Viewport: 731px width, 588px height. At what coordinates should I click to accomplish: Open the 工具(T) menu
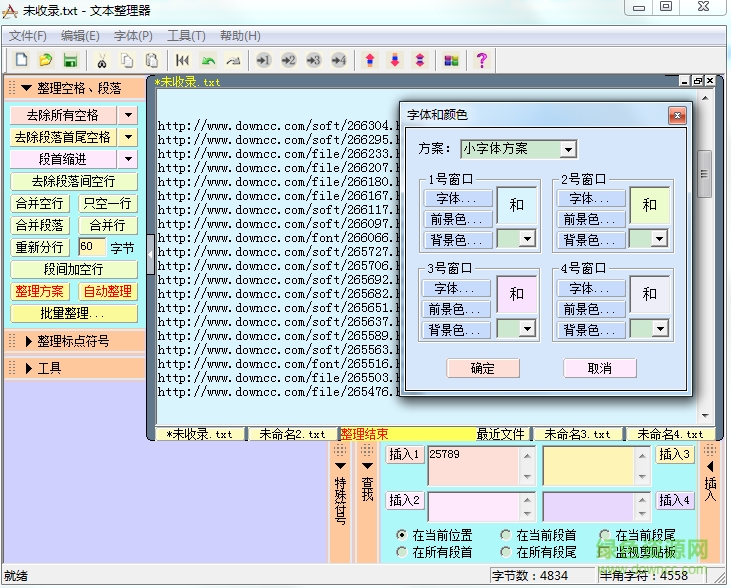[185, 36]
